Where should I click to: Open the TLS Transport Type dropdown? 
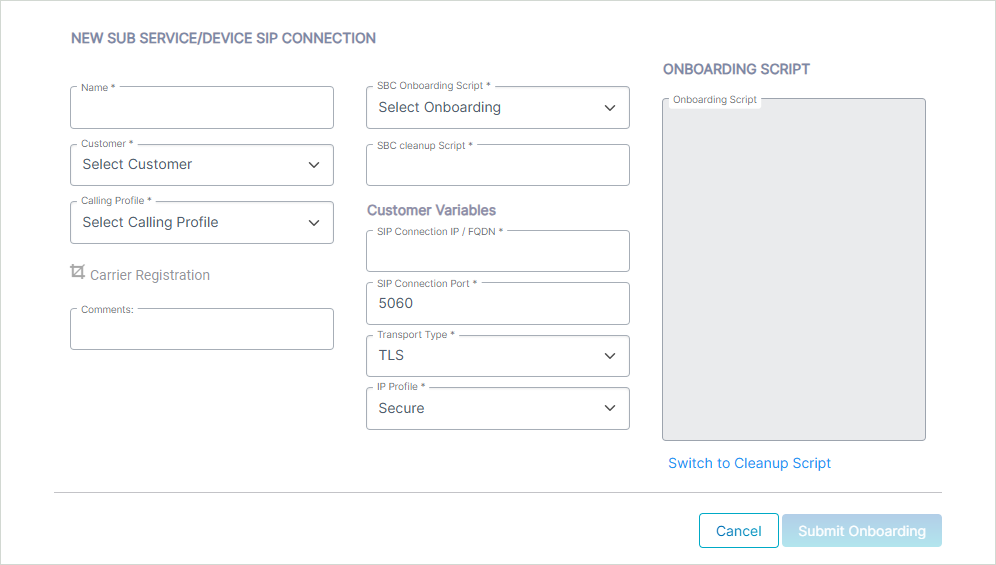[x=498, y=356]
